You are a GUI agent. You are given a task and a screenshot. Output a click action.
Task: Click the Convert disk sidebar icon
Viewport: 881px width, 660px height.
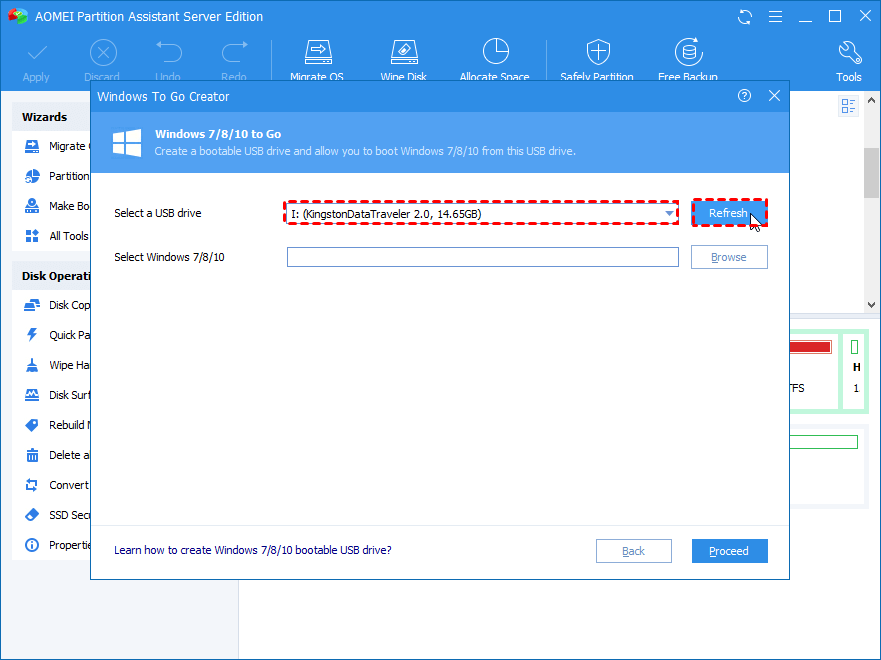coord(32,485)
